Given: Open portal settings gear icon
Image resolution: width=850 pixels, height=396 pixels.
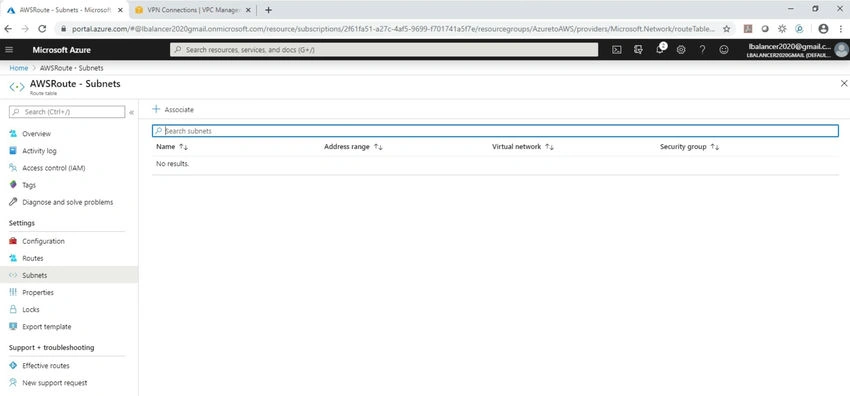Looking at the screenshot, I should 681,50.
